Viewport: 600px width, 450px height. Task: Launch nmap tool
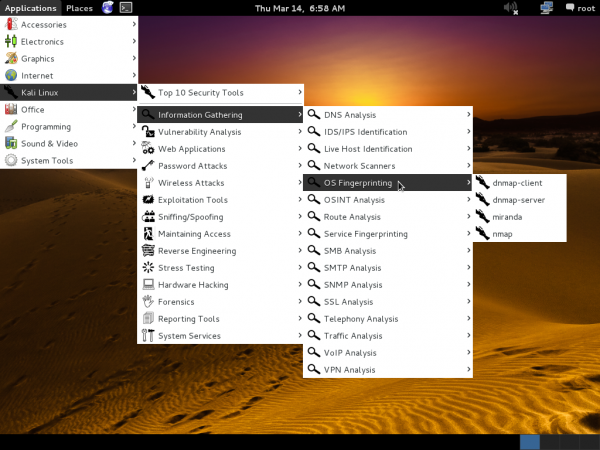[x=520, y=233]
